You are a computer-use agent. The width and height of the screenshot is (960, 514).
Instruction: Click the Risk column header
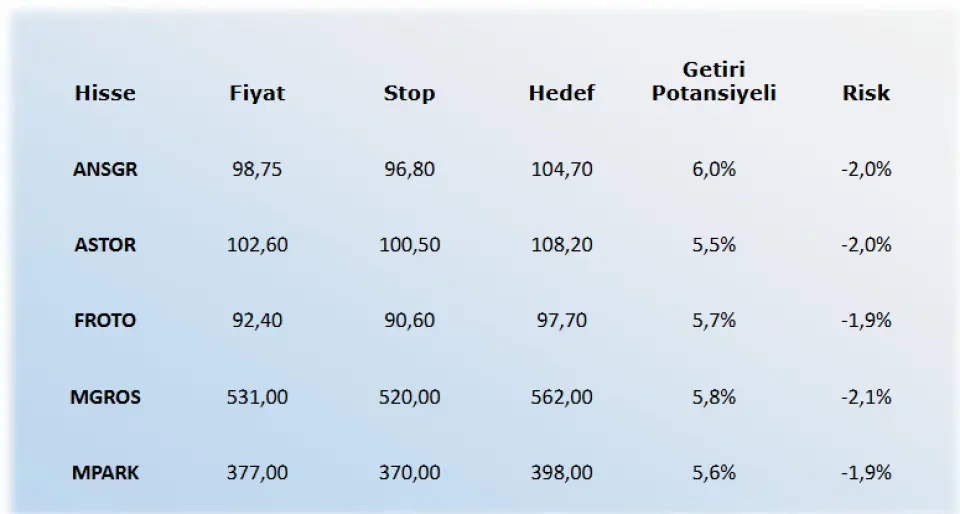(866, 93)
